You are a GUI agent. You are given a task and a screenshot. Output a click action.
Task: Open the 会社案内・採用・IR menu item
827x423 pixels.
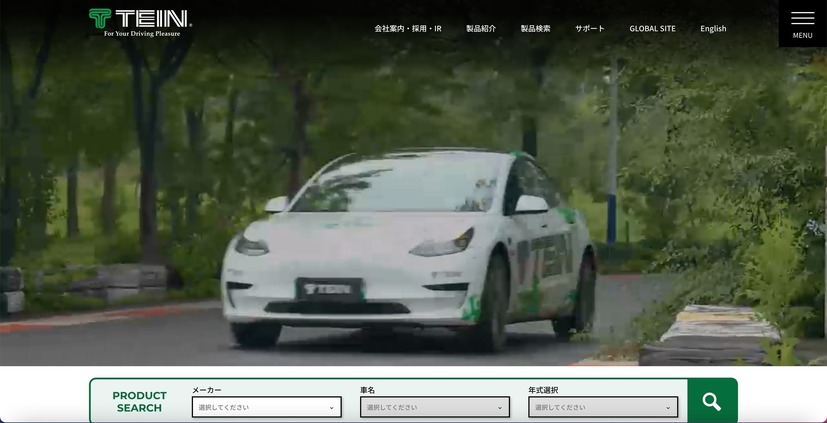tap(407, 29)
